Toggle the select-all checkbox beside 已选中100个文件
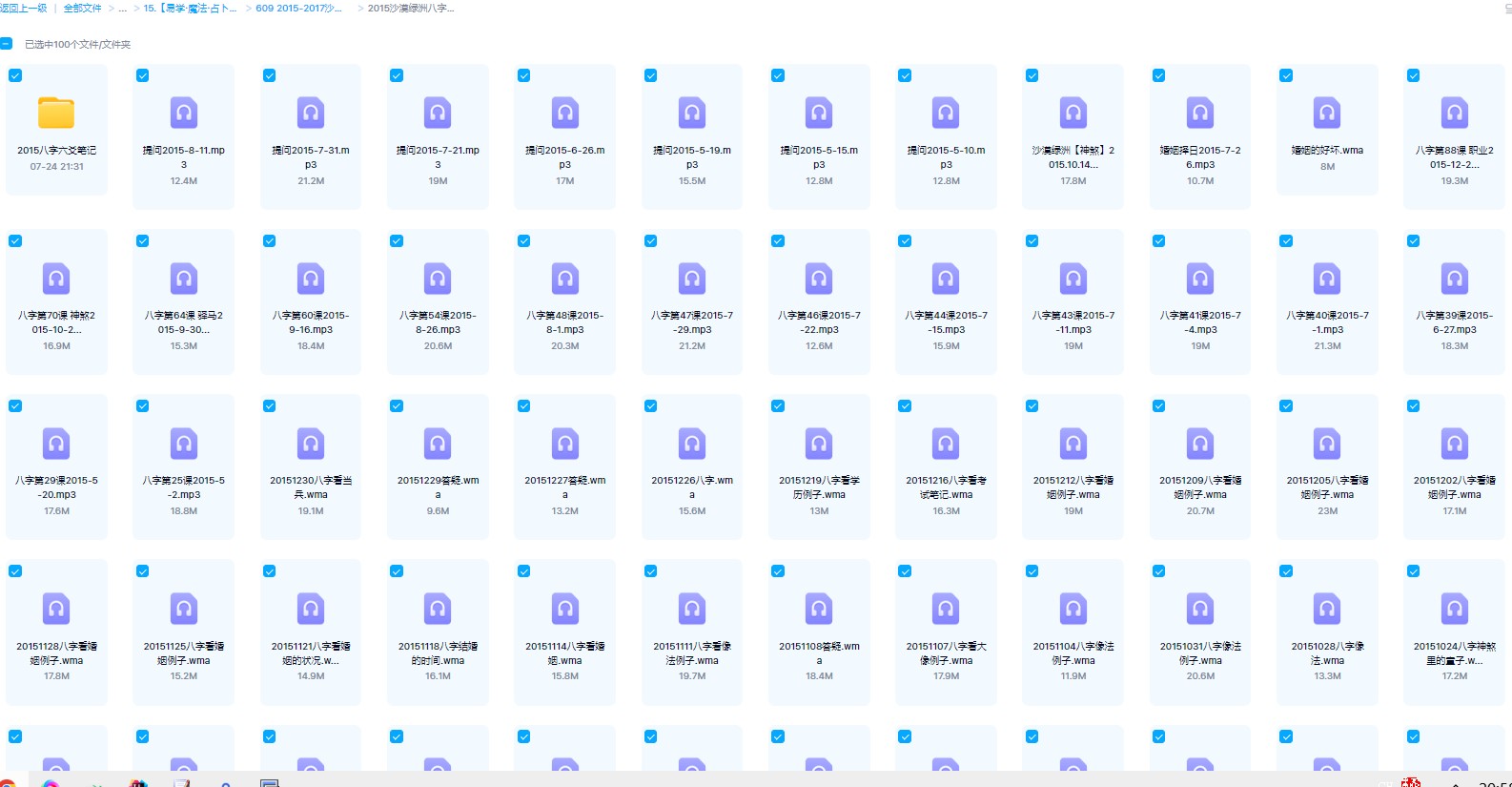Viewport: 1512px width, 787px height. pyautogui.click(x=6, y=44)
